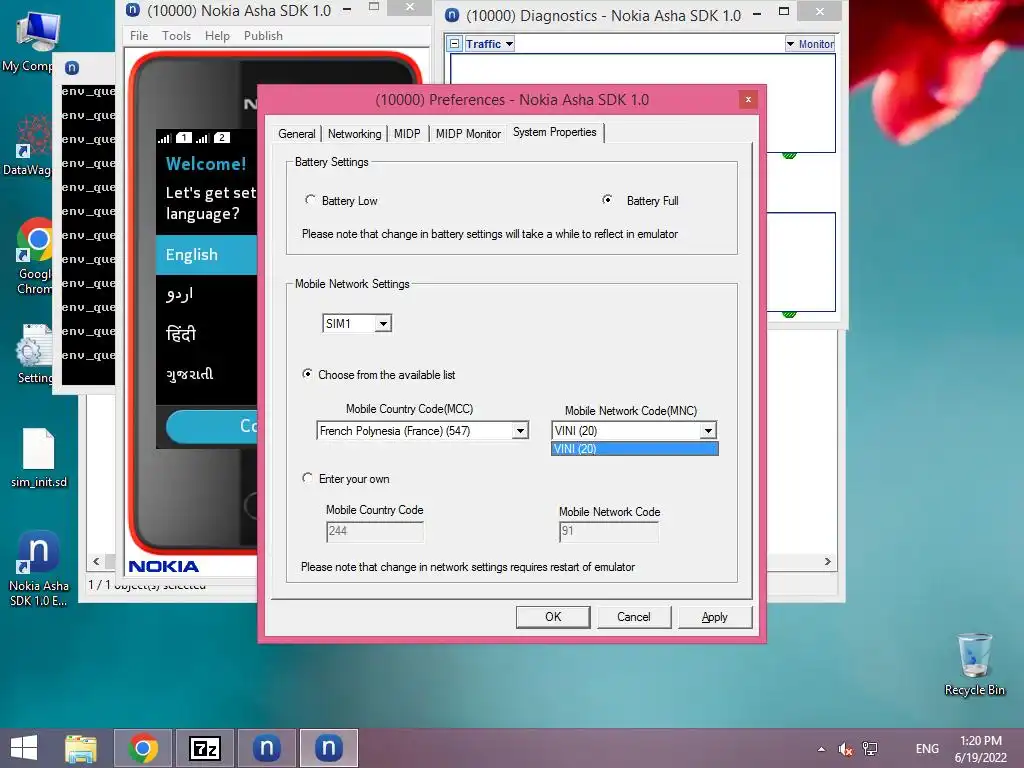Open Help menu in emulator window
Image resolution: width=1024 pixels, height=768 pixels.
click(217, 36)
